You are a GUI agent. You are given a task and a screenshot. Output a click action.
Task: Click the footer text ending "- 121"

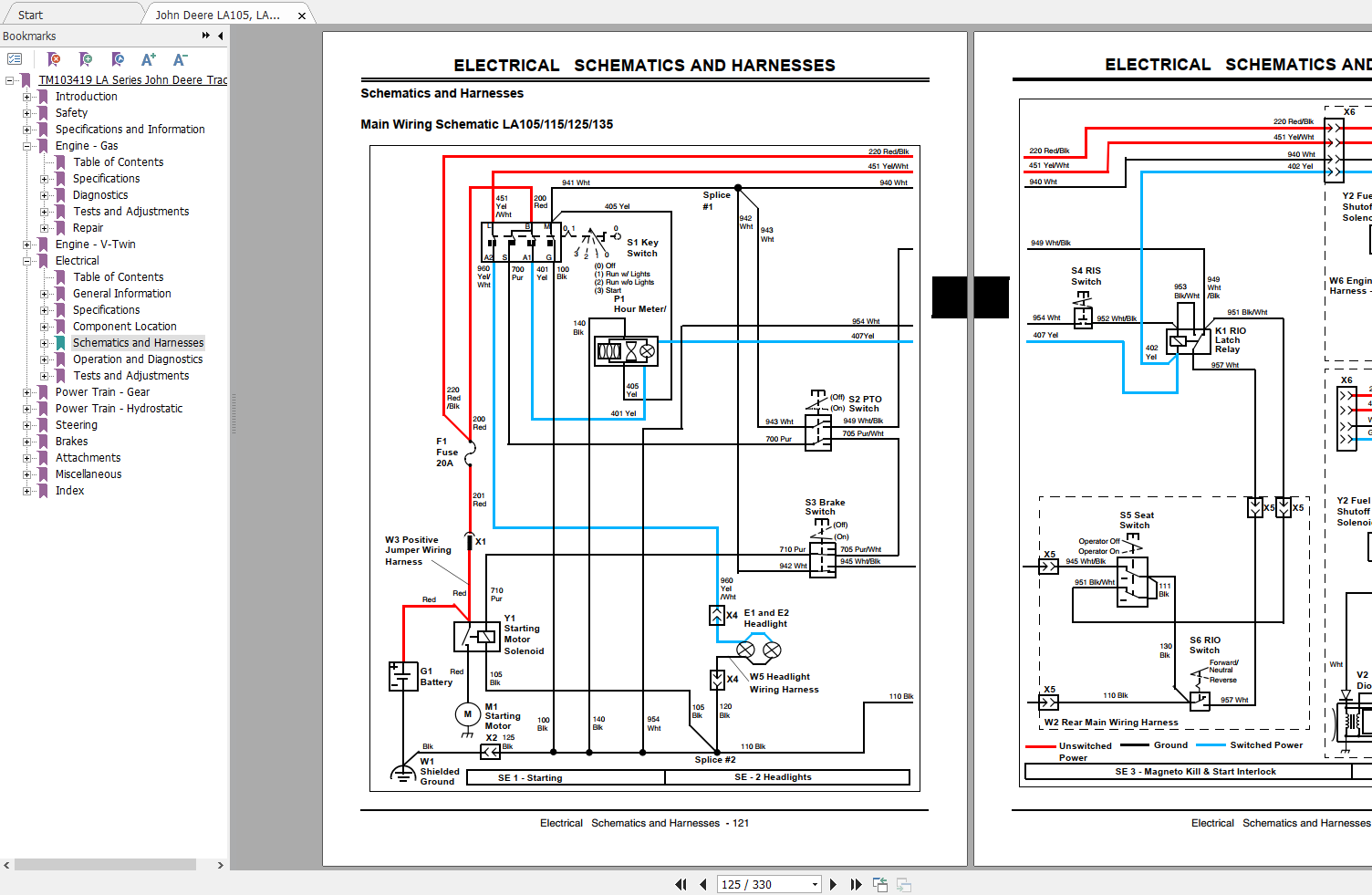pyautogui.click(x=644, y=823)
